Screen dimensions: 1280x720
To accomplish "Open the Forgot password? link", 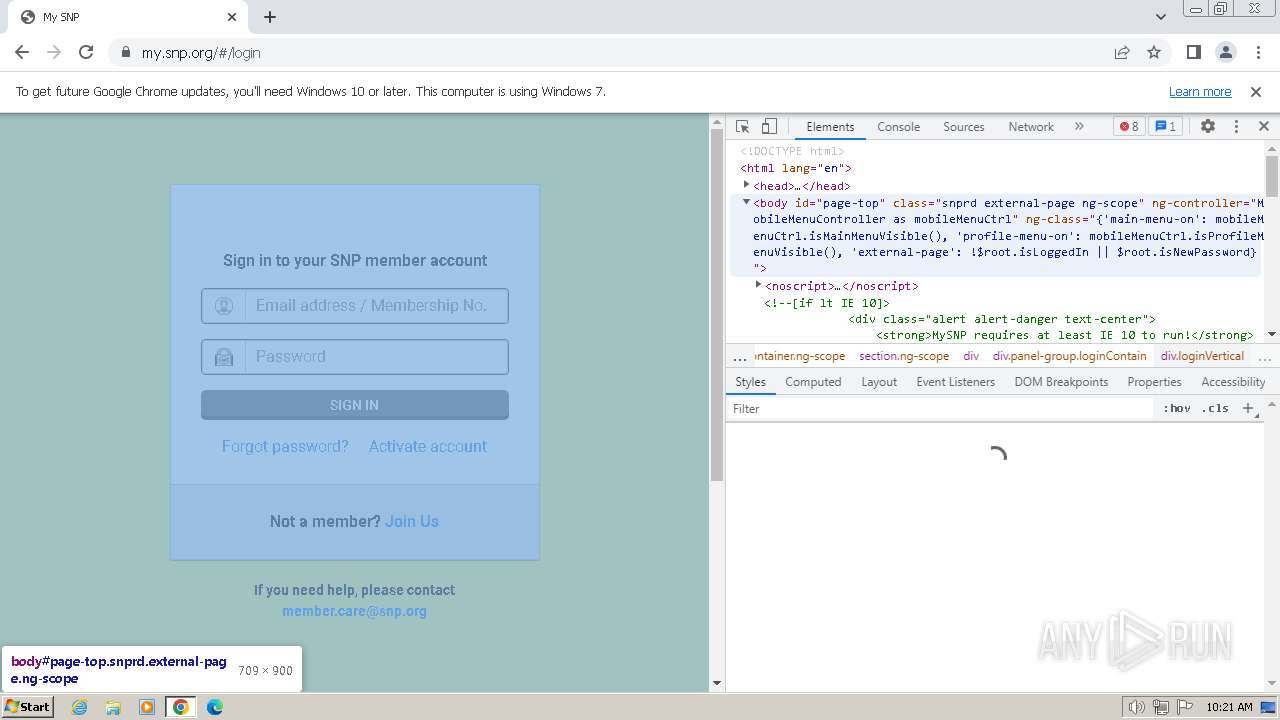I will click(285, 446).
